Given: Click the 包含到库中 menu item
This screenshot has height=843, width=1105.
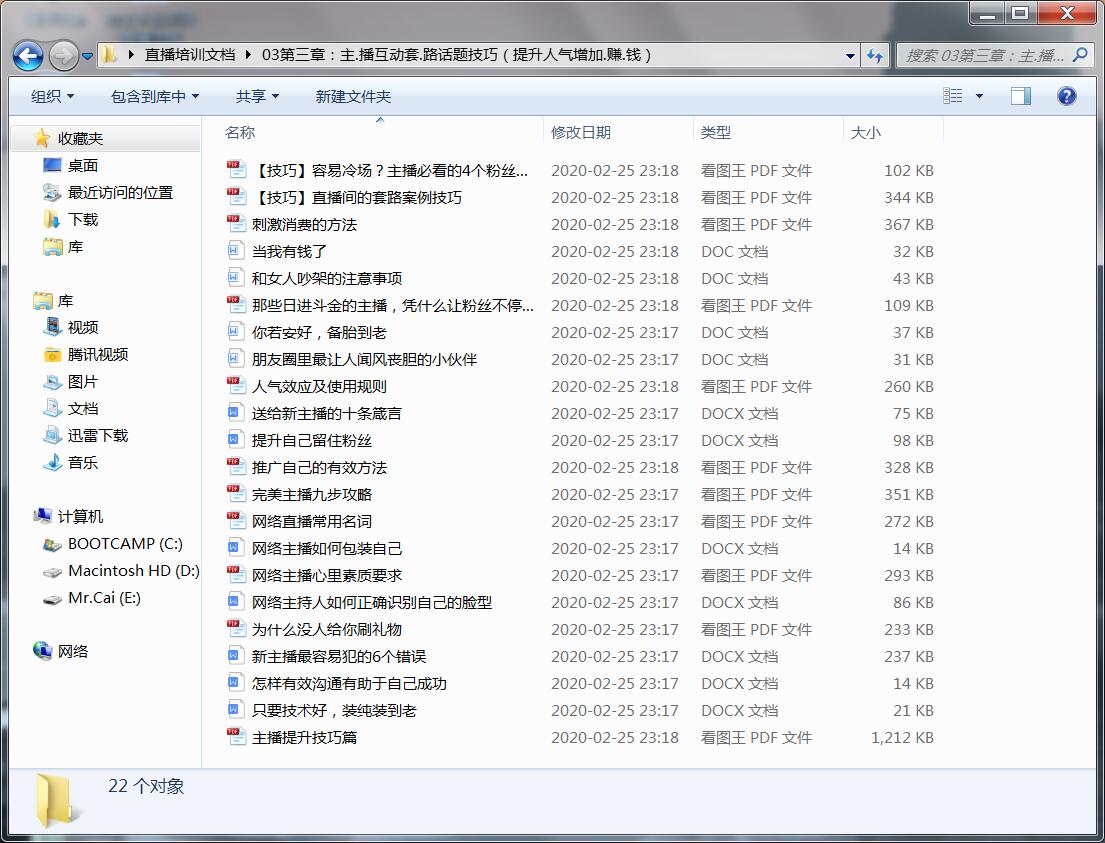Looking at the screenshot, I should point(149,96).
